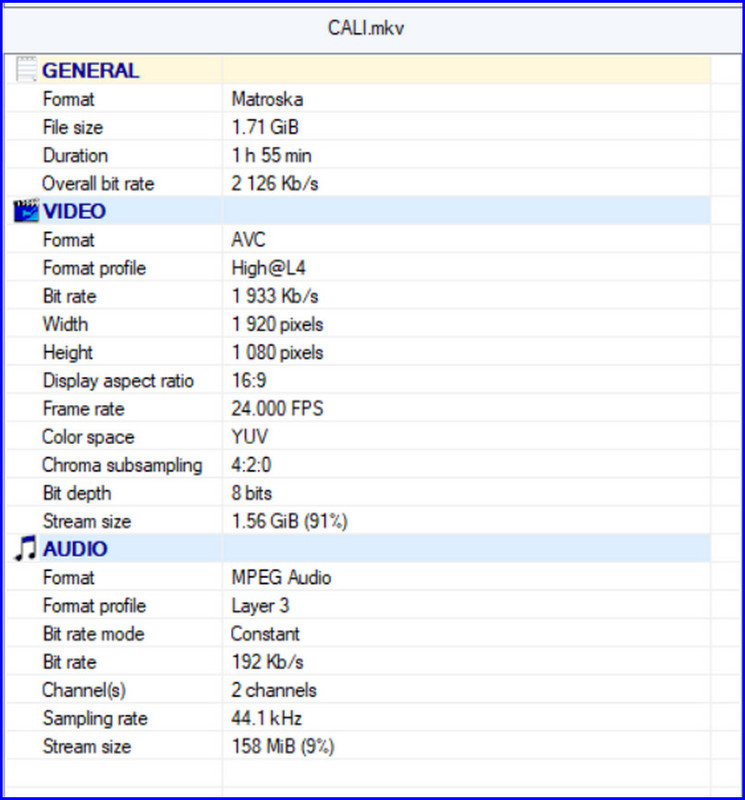Screen dimensions: 745x800
Task: Select the 1.56 GiB (91%) stream size
Action: coord(289,521)
